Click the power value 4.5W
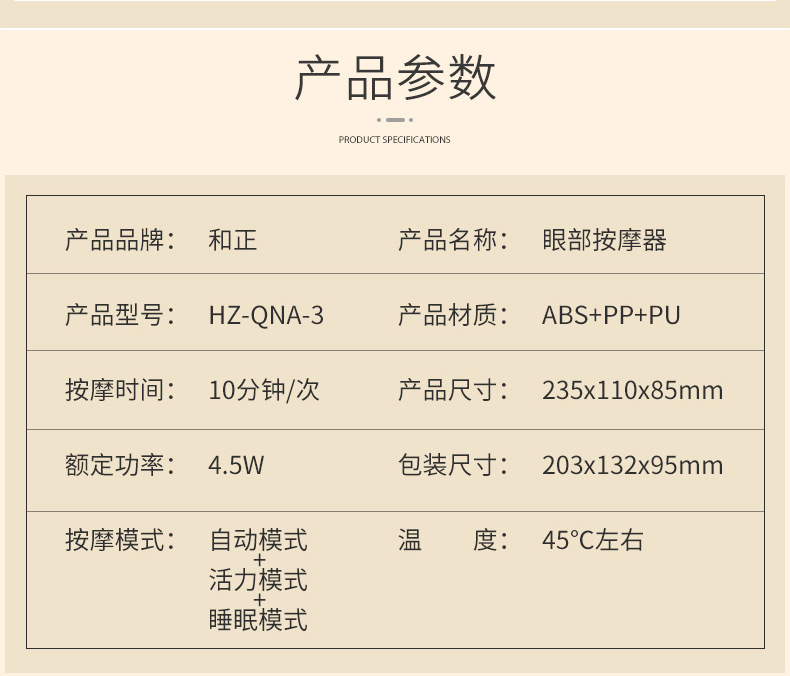This screenshot has width=790, height=676. (236, 465)
